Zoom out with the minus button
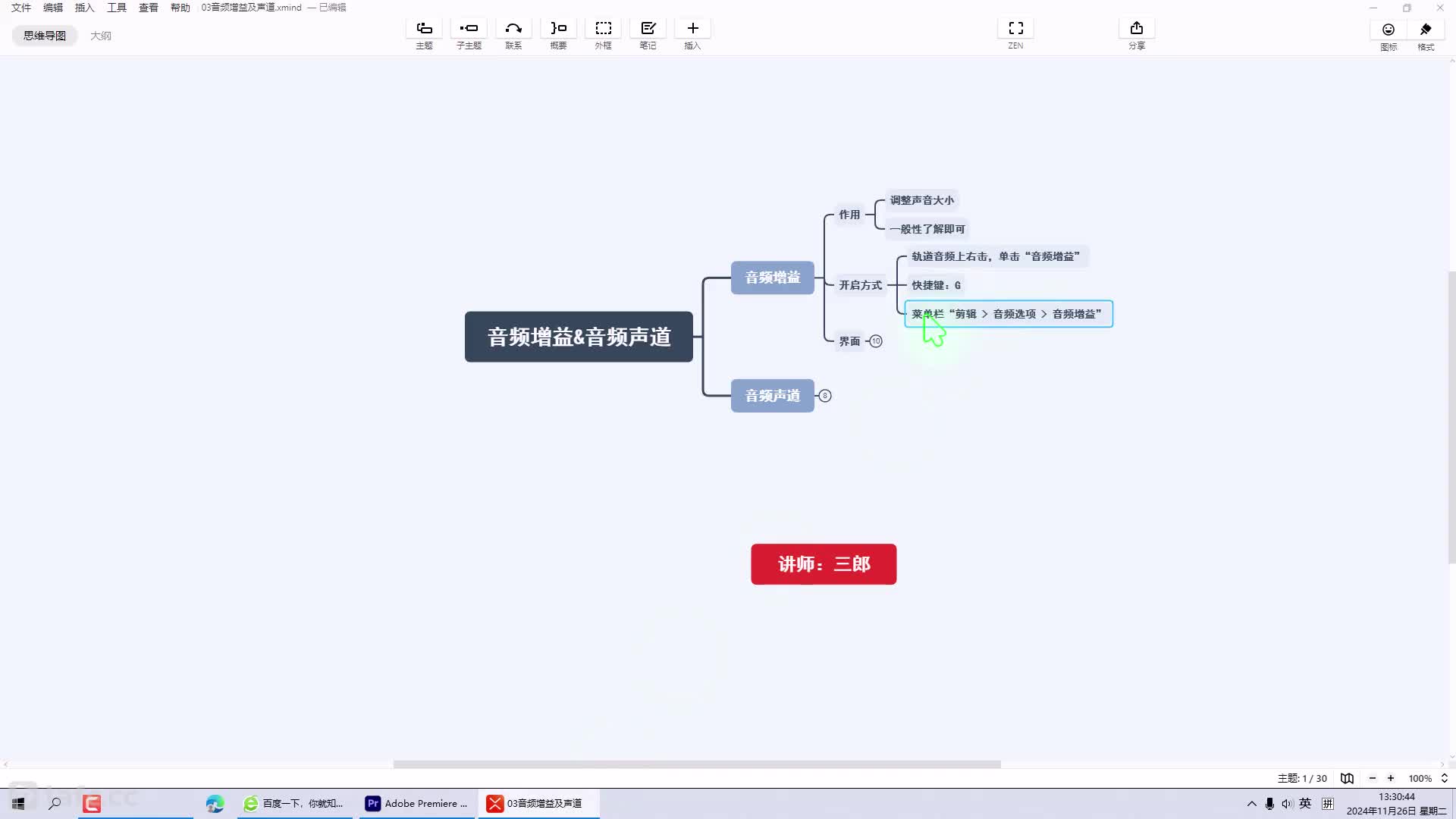 tap(1372, 778)
